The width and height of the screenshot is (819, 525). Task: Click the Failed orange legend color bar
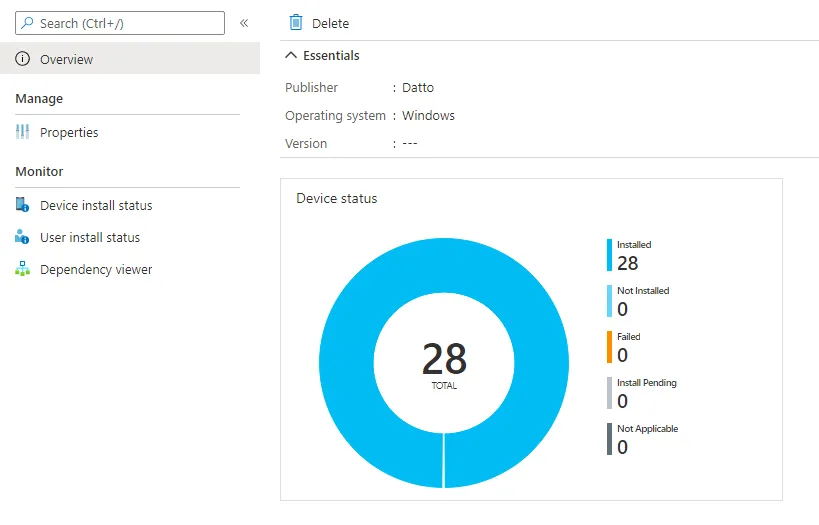[x=609, y=347]
